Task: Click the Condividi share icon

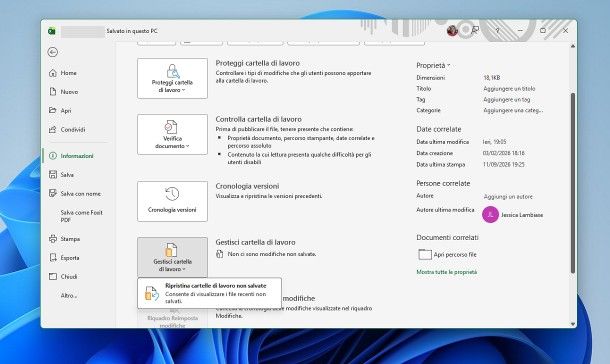Action: coord(53,130)
